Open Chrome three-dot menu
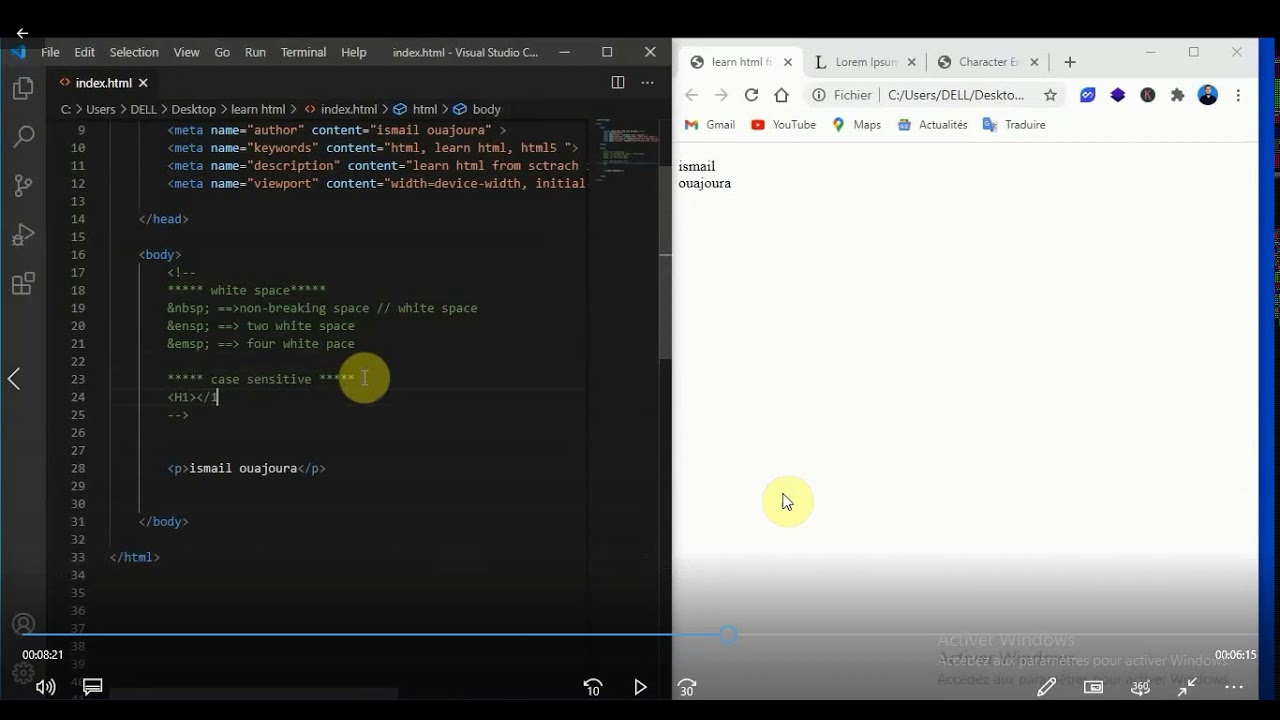The height and width of the screenshot is (720, 1280). click(1238, 95)
